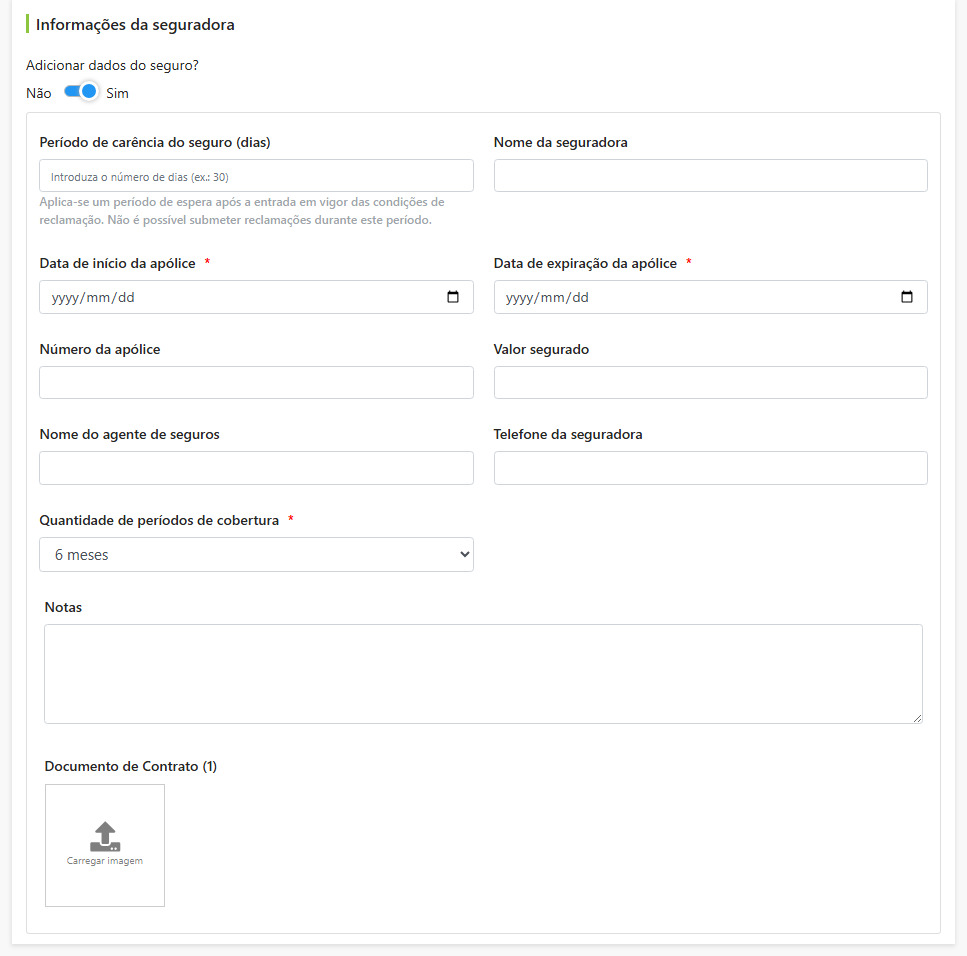Viewport: 967px width, 956px height.
Task: Click the upload arrow icon for contract document
Action: click(105, 836)
